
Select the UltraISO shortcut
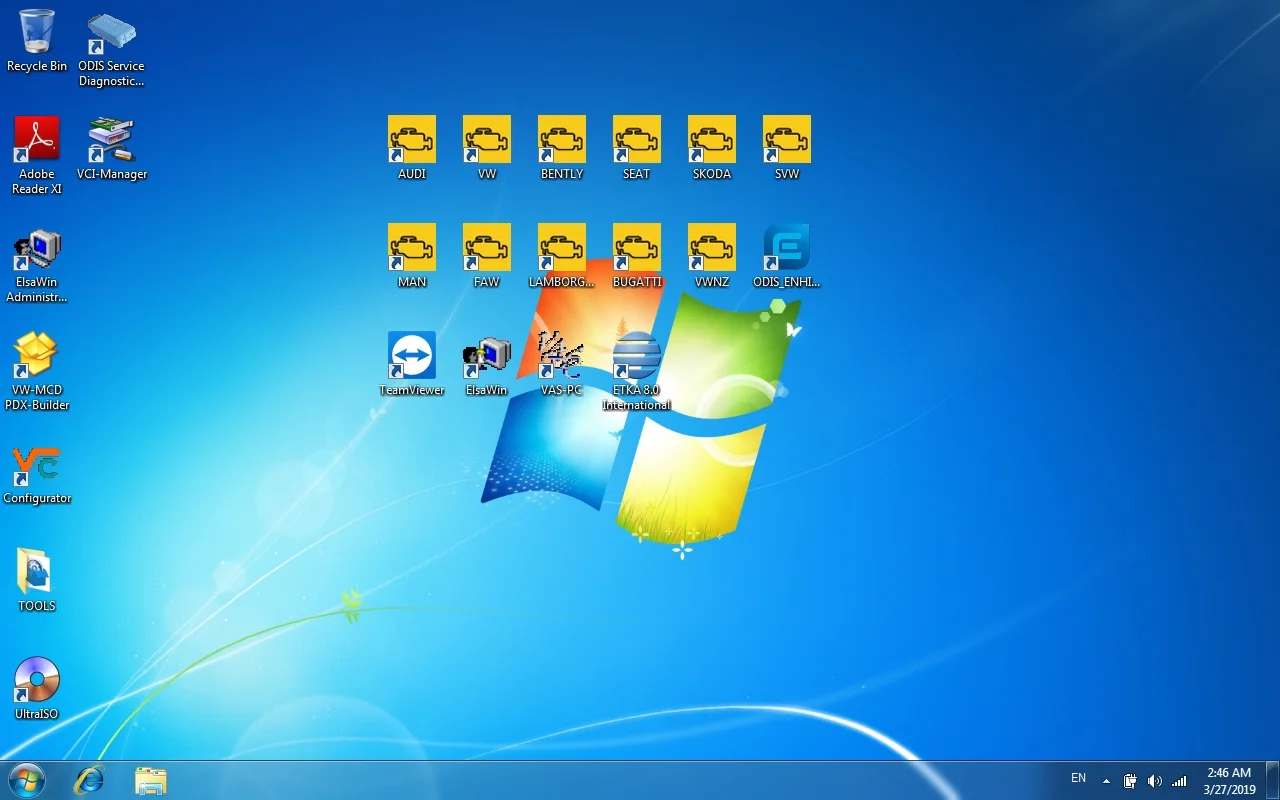tap(37, 688)
